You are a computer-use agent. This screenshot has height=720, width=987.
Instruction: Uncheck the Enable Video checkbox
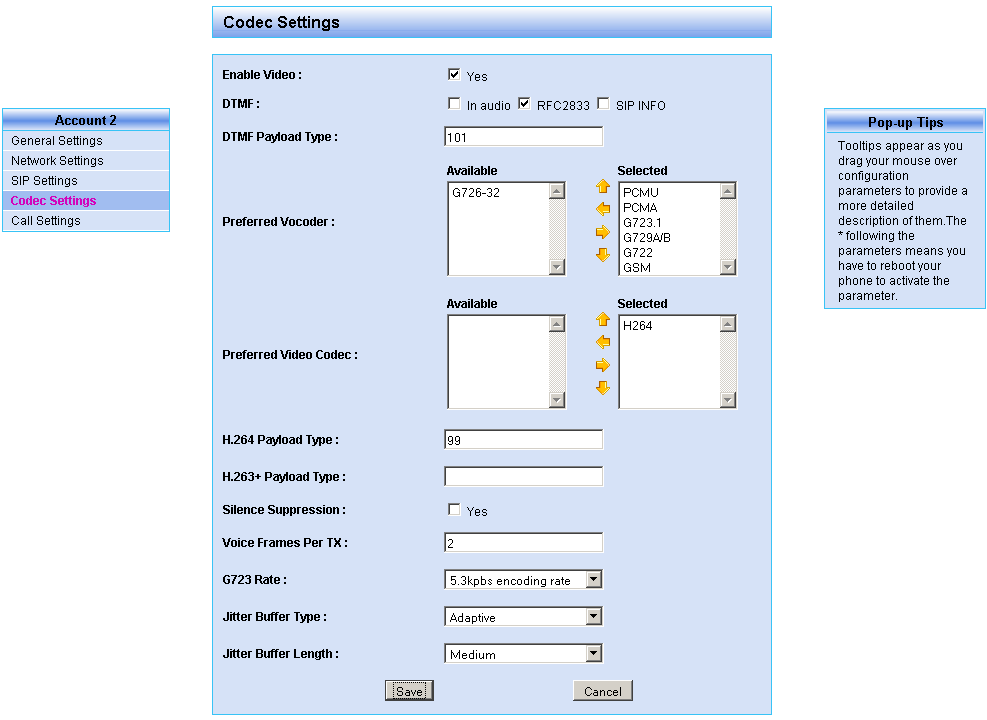click(x=454, y=75)
